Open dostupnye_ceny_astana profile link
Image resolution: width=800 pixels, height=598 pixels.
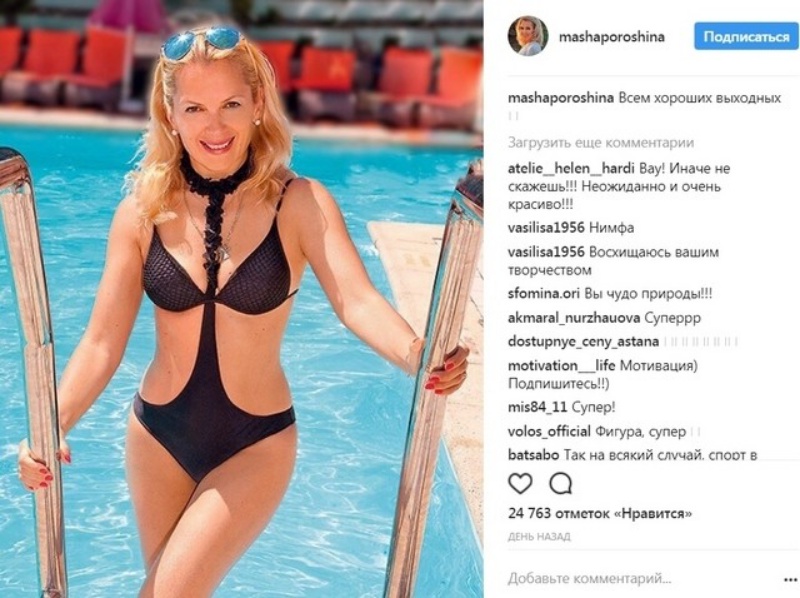[x=583, y=341]
